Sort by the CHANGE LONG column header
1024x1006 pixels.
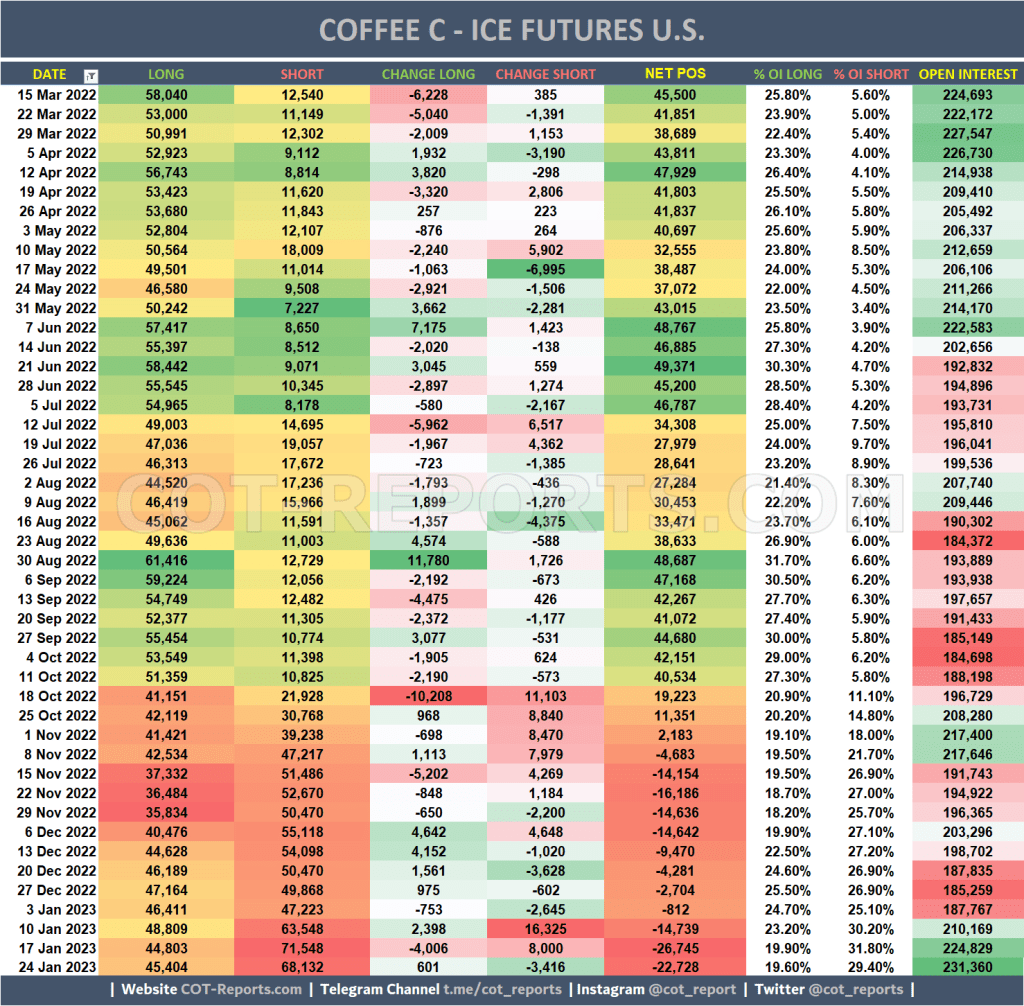point(428,74)
